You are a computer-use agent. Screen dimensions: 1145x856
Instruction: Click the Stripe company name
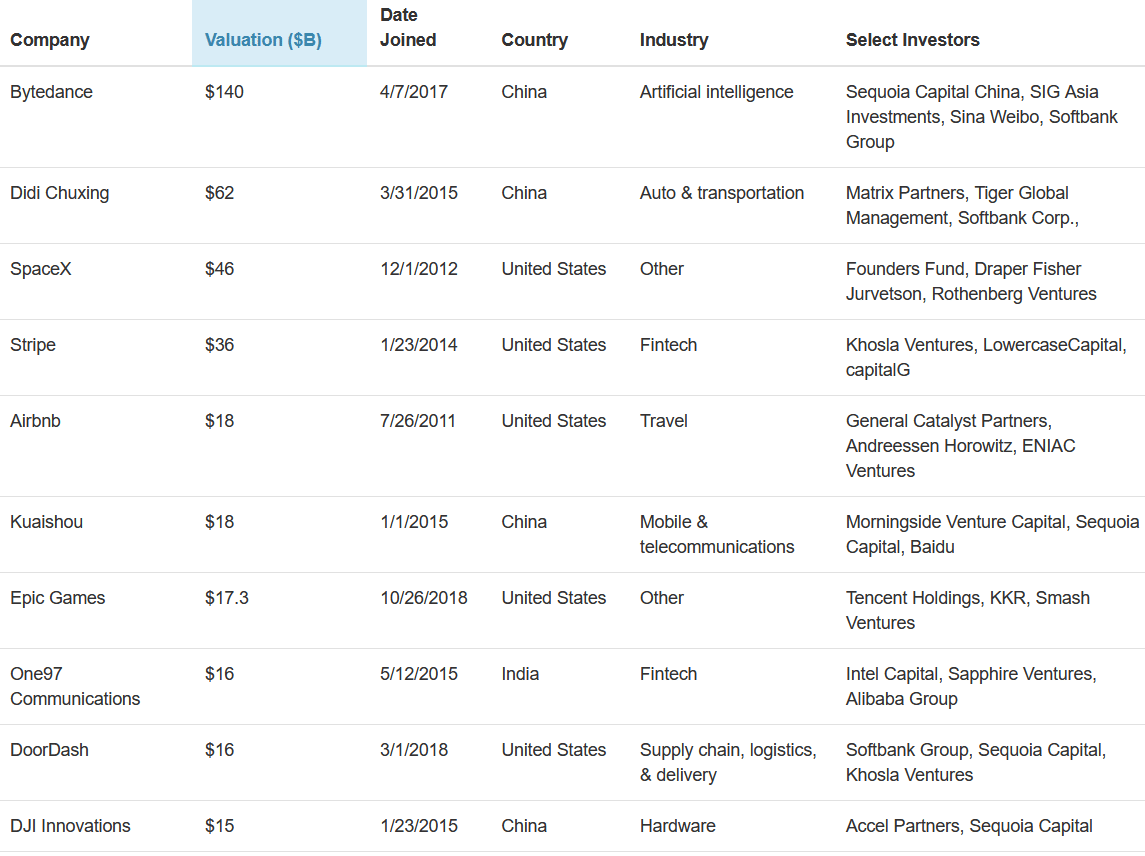(33, 345)
